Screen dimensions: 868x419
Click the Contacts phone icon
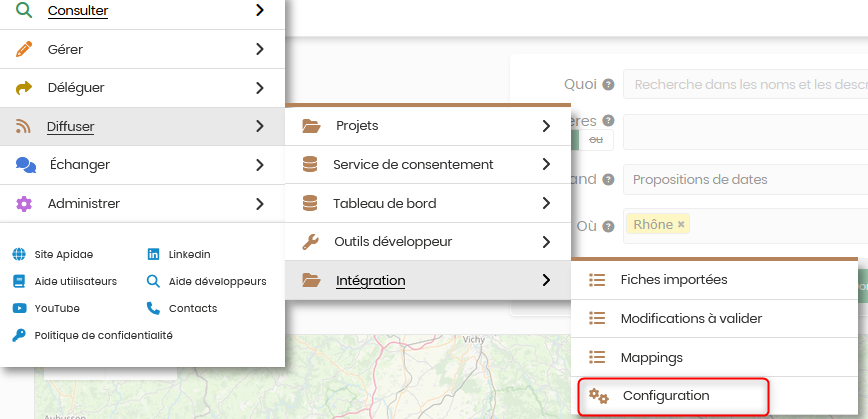pos(153,308)
